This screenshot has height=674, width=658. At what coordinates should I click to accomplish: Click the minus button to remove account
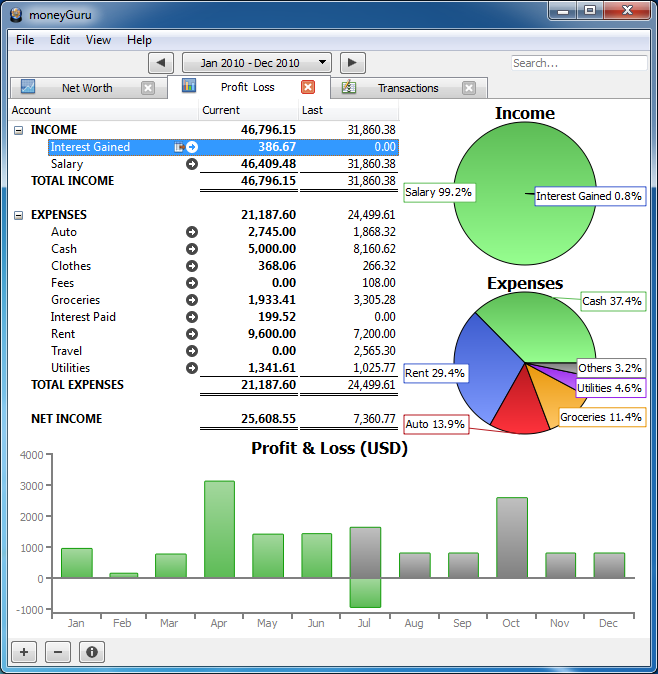pyautogui.click(x=58, y=652)
